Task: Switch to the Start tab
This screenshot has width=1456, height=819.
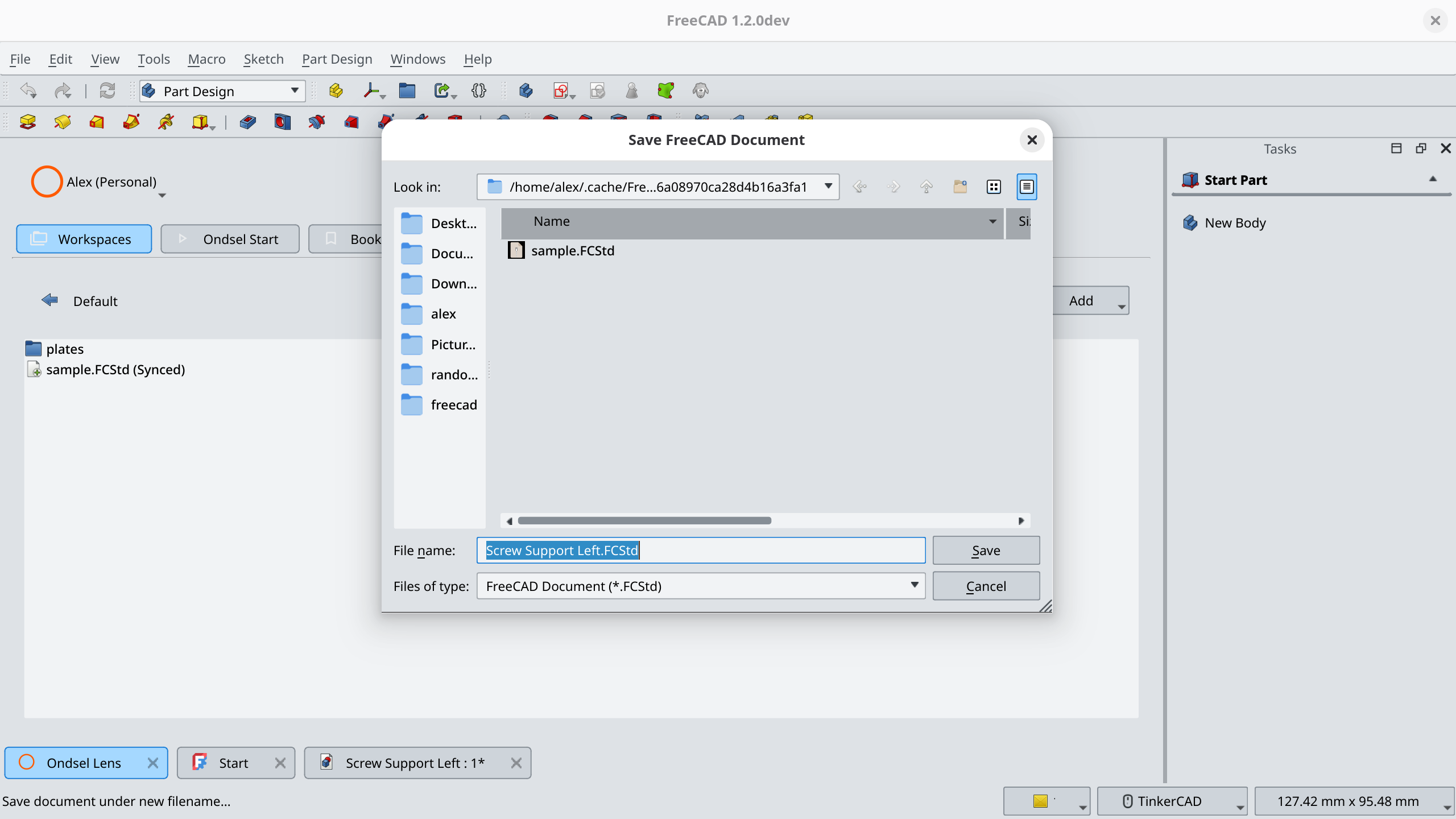Action: pyautogui.click(x=233, y=763)
